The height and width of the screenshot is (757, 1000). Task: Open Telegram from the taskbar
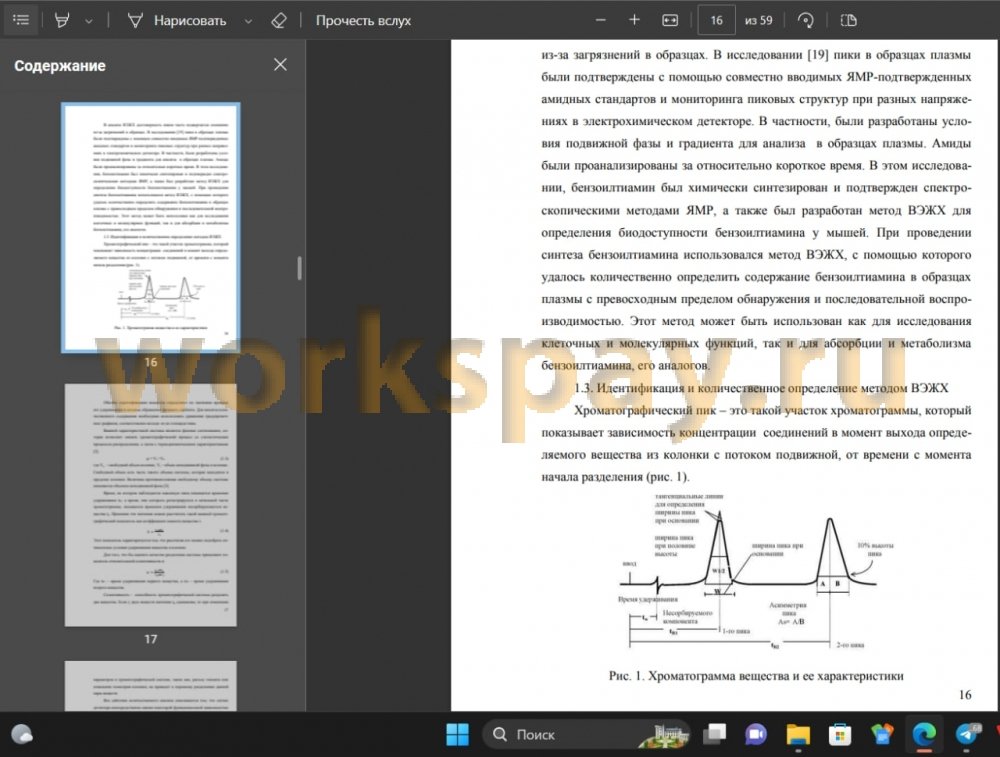[967, 735]
